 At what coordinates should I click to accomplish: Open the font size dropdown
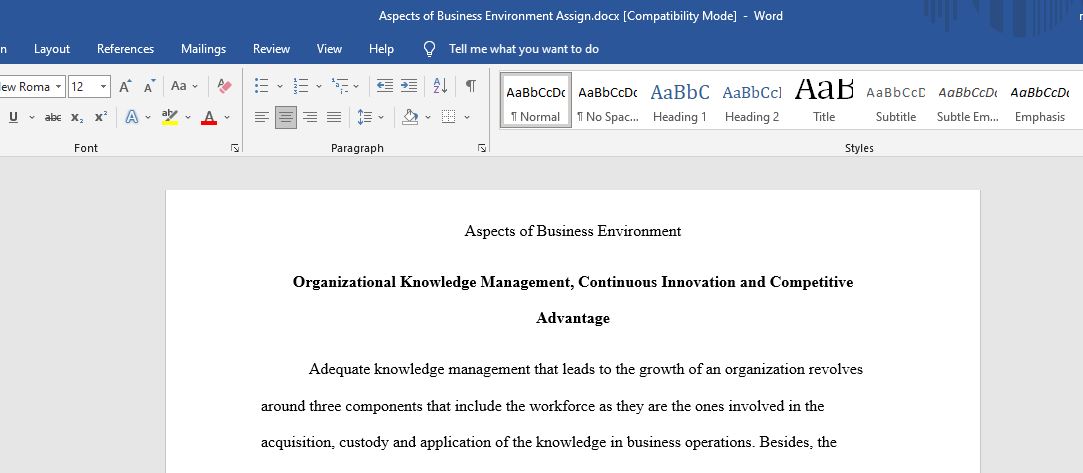click(104, 86)
